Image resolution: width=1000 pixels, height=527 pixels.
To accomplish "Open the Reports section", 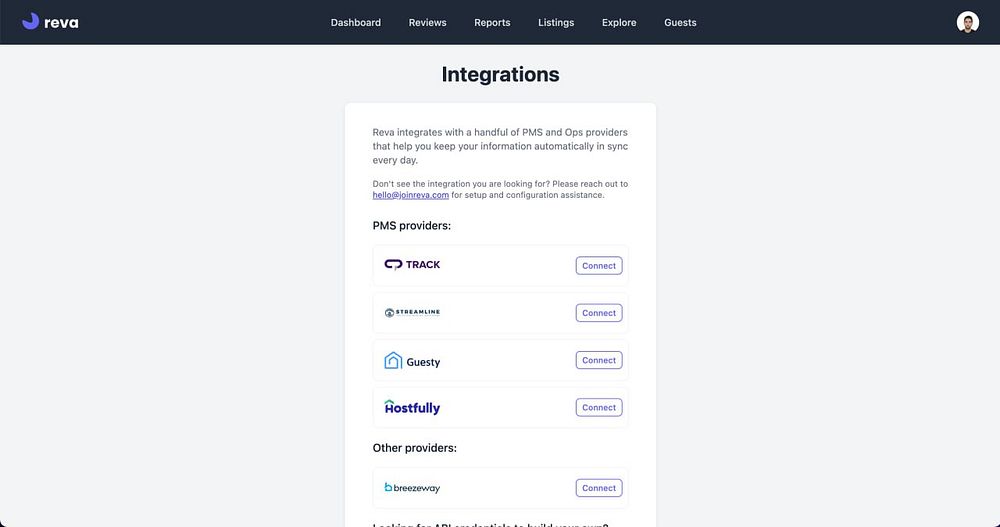I will coord(492,22).
